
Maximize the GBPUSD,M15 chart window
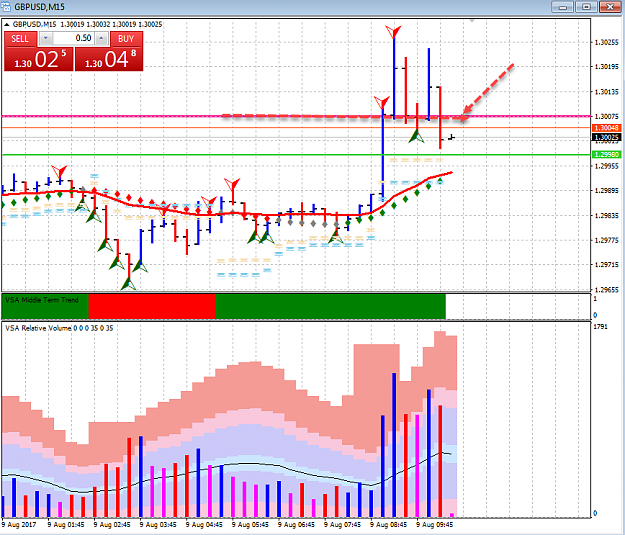point(586,7)
